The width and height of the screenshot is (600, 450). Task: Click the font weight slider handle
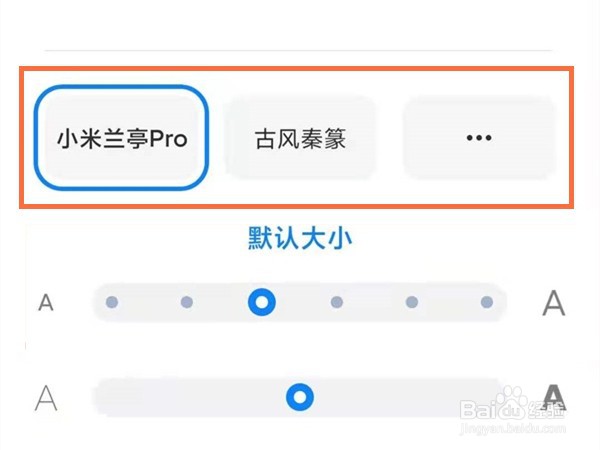click(x=300, y=397)
